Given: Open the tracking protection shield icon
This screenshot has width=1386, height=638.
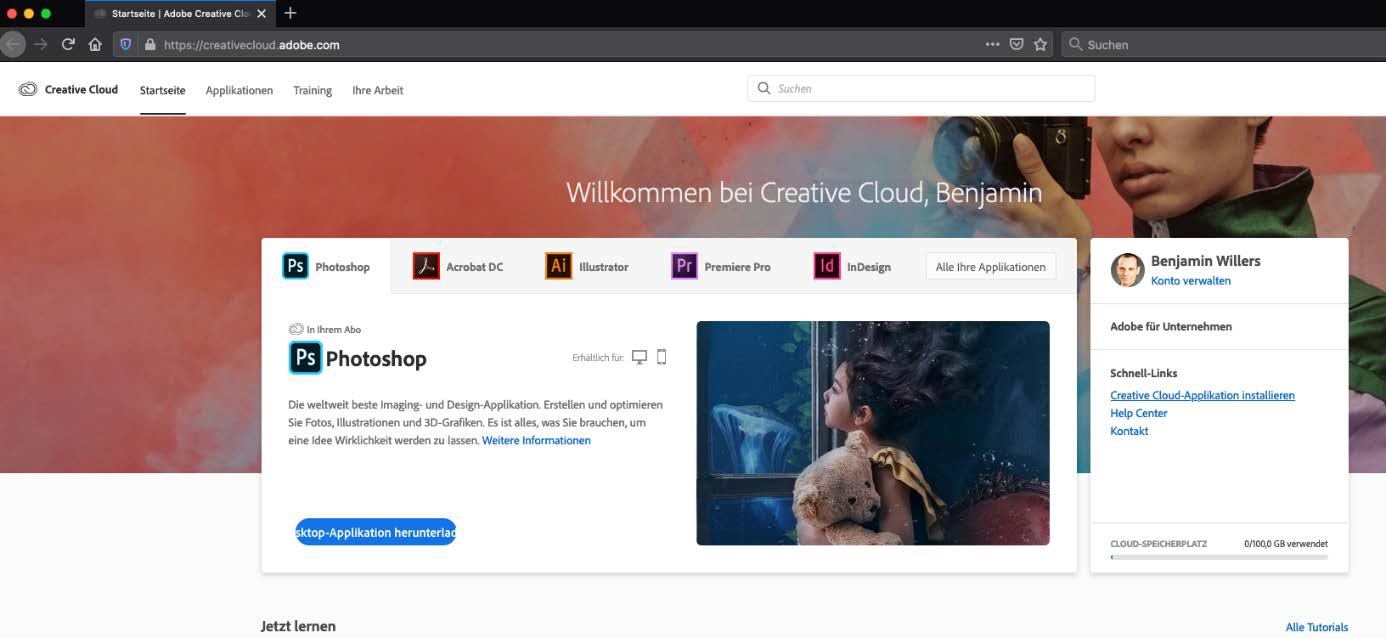Looking at the screenshot, I should (126, 44).
